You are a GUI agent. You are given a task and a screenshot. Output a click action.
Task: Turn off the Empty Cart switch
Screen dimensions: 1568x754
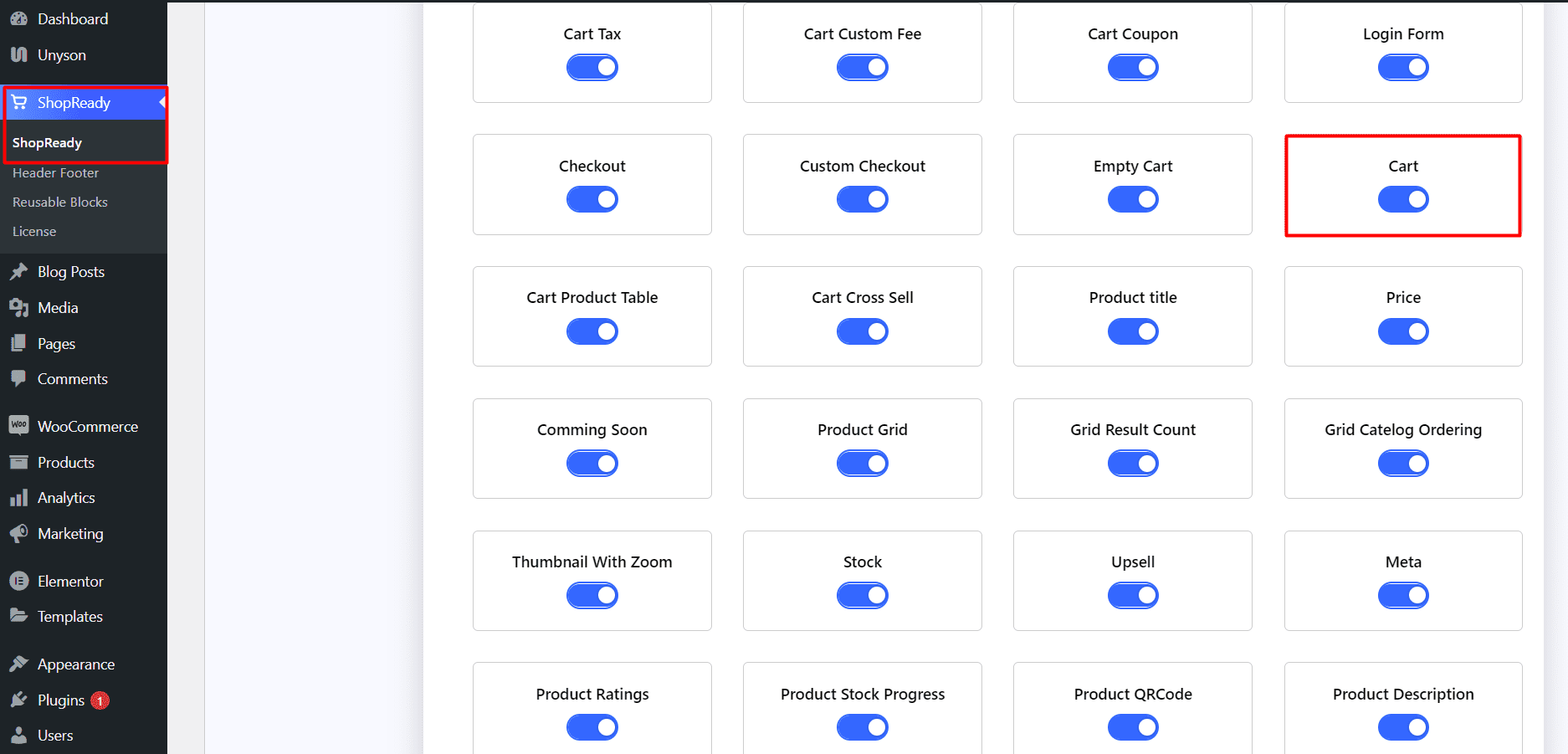coord(1133,199)
